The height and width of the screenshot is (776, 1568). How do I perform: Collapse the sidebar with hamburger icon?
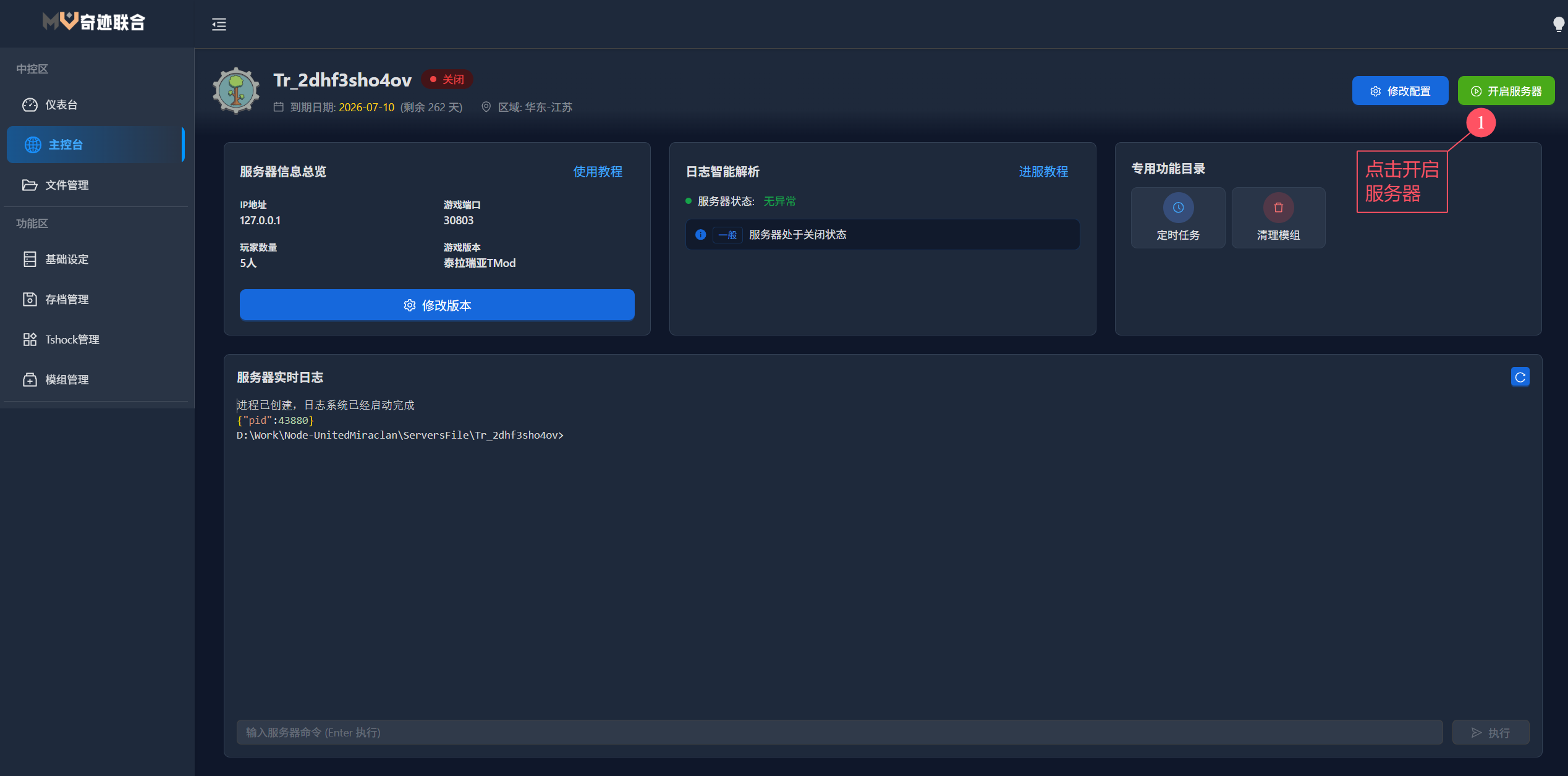point(219,24)
